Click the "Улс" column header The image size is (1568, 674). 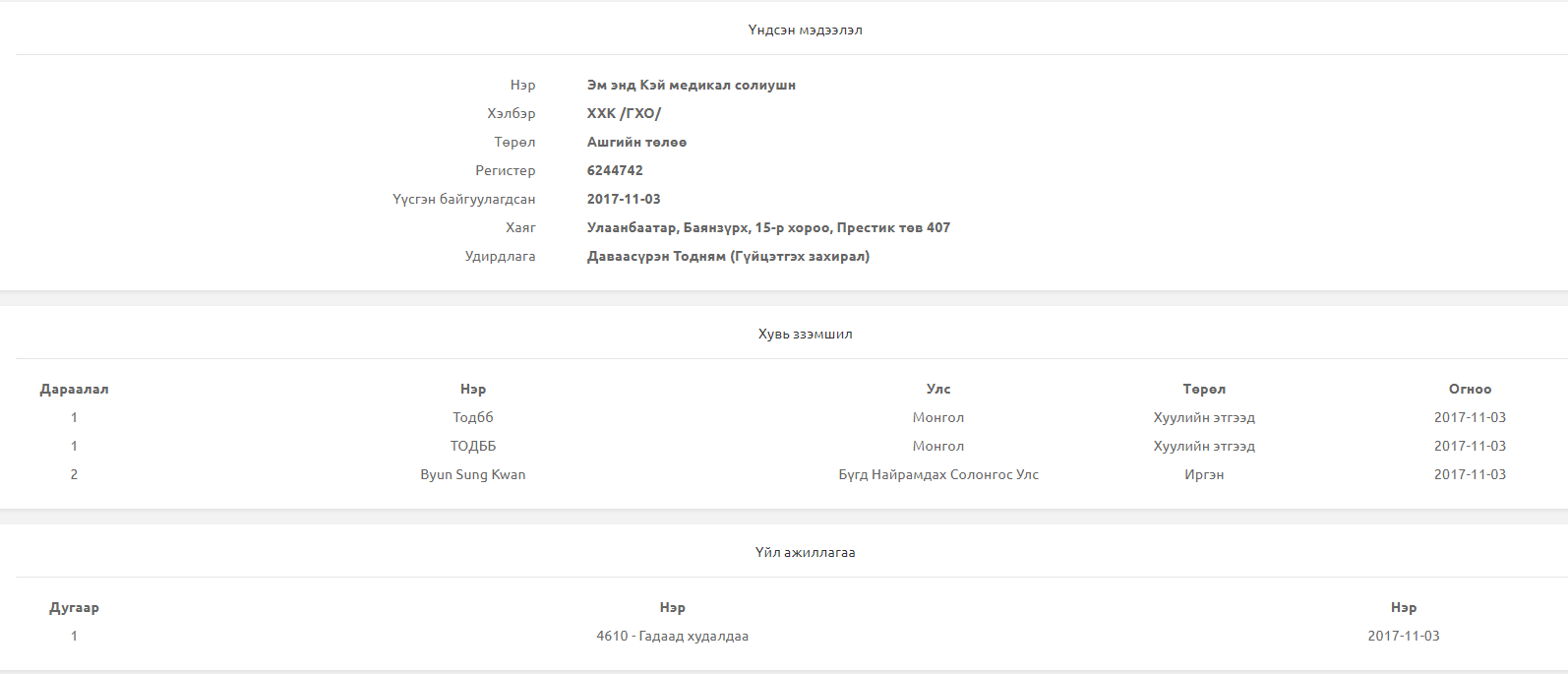tap(937, 389)
